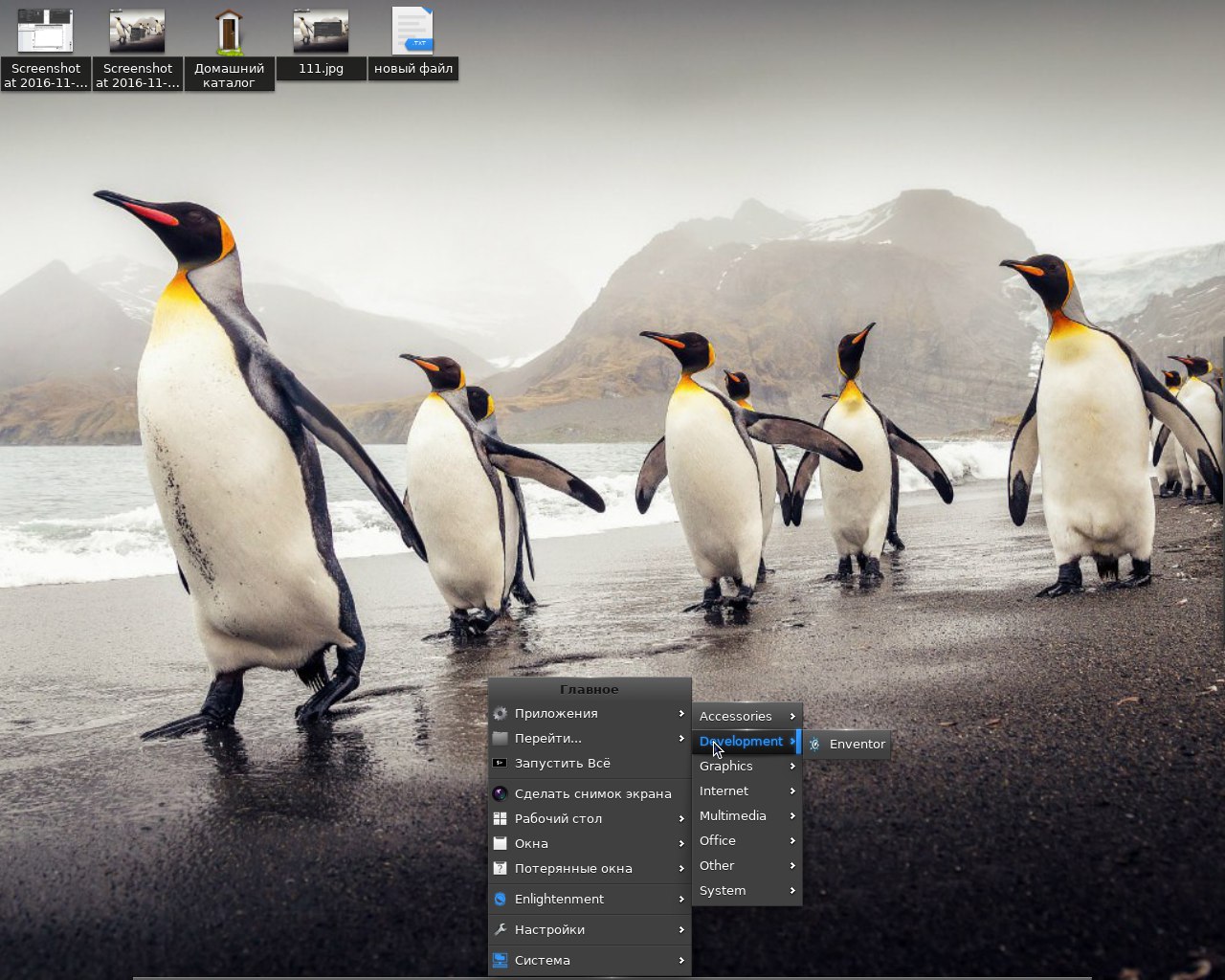This screenshot has width=1225, height=980.
Task: Click the Eventor application icon
Action: (x=814, y=744)
